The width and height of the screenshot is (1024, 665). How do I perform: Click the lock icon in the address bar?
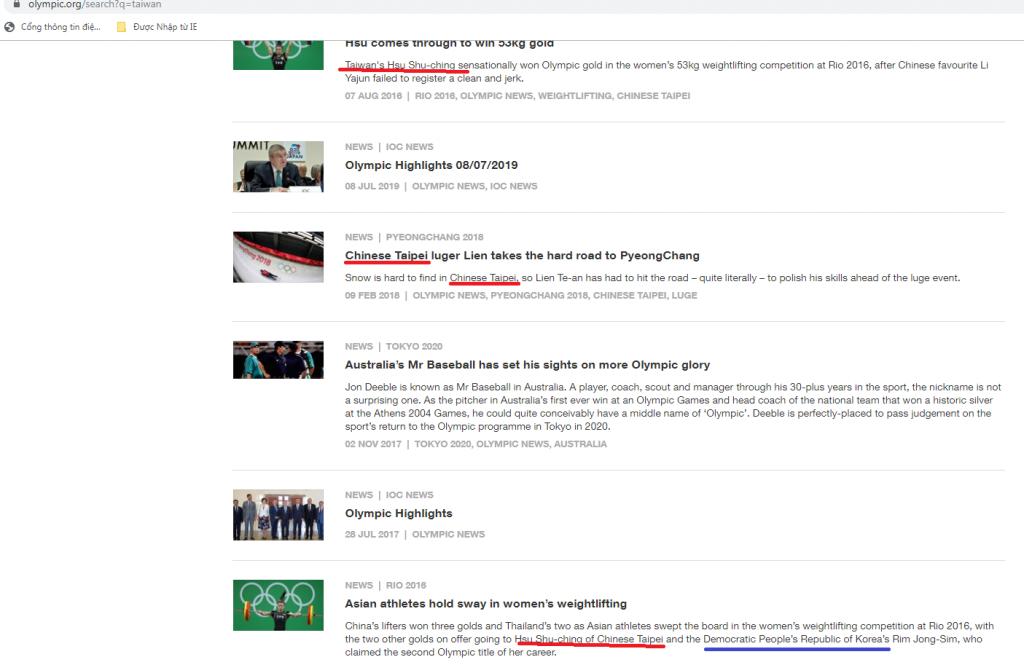point(16,4)
